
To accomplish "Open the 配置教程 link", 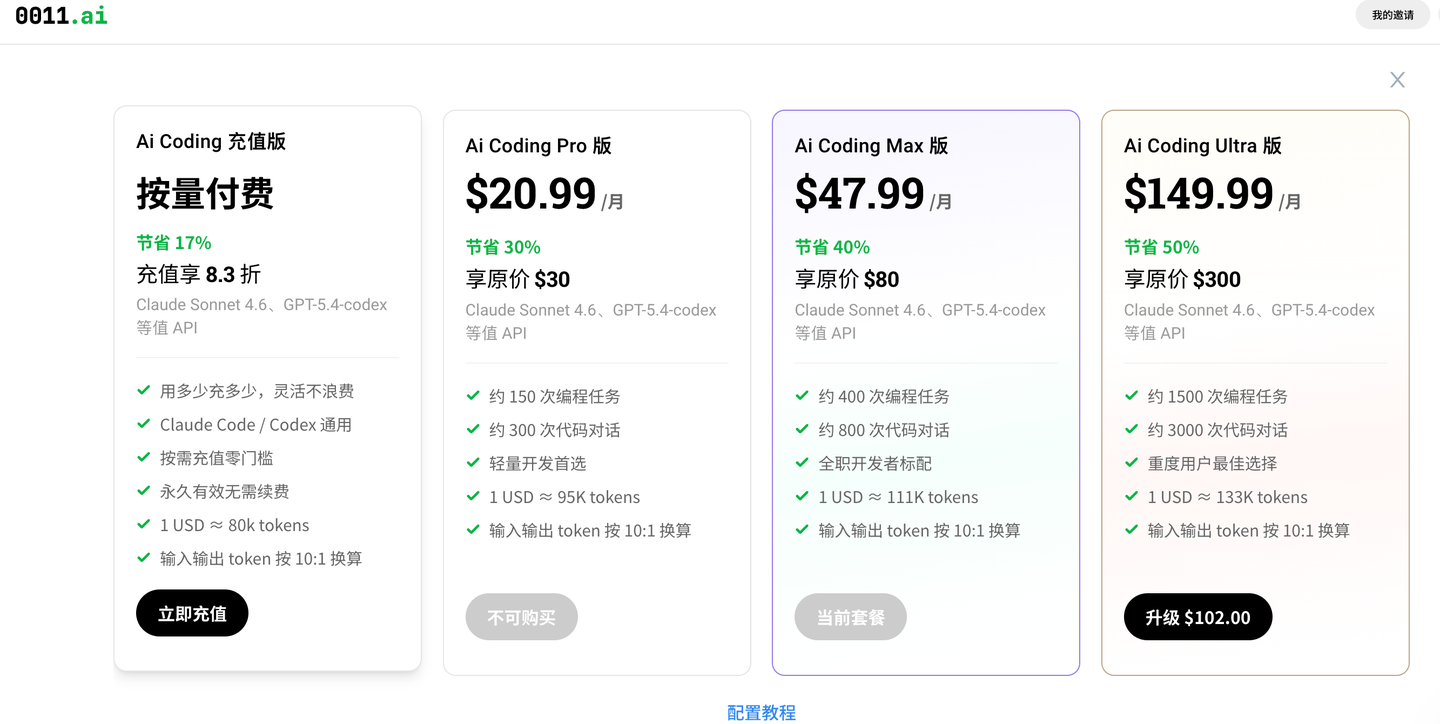I will pos(761,713).
